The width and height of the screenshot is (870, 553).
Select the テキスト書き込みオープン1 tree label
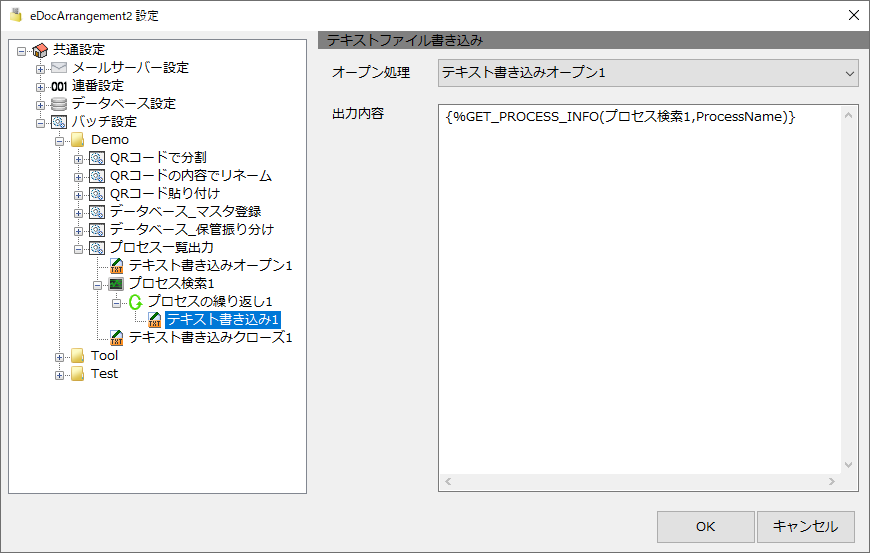[x=211, y=266]
